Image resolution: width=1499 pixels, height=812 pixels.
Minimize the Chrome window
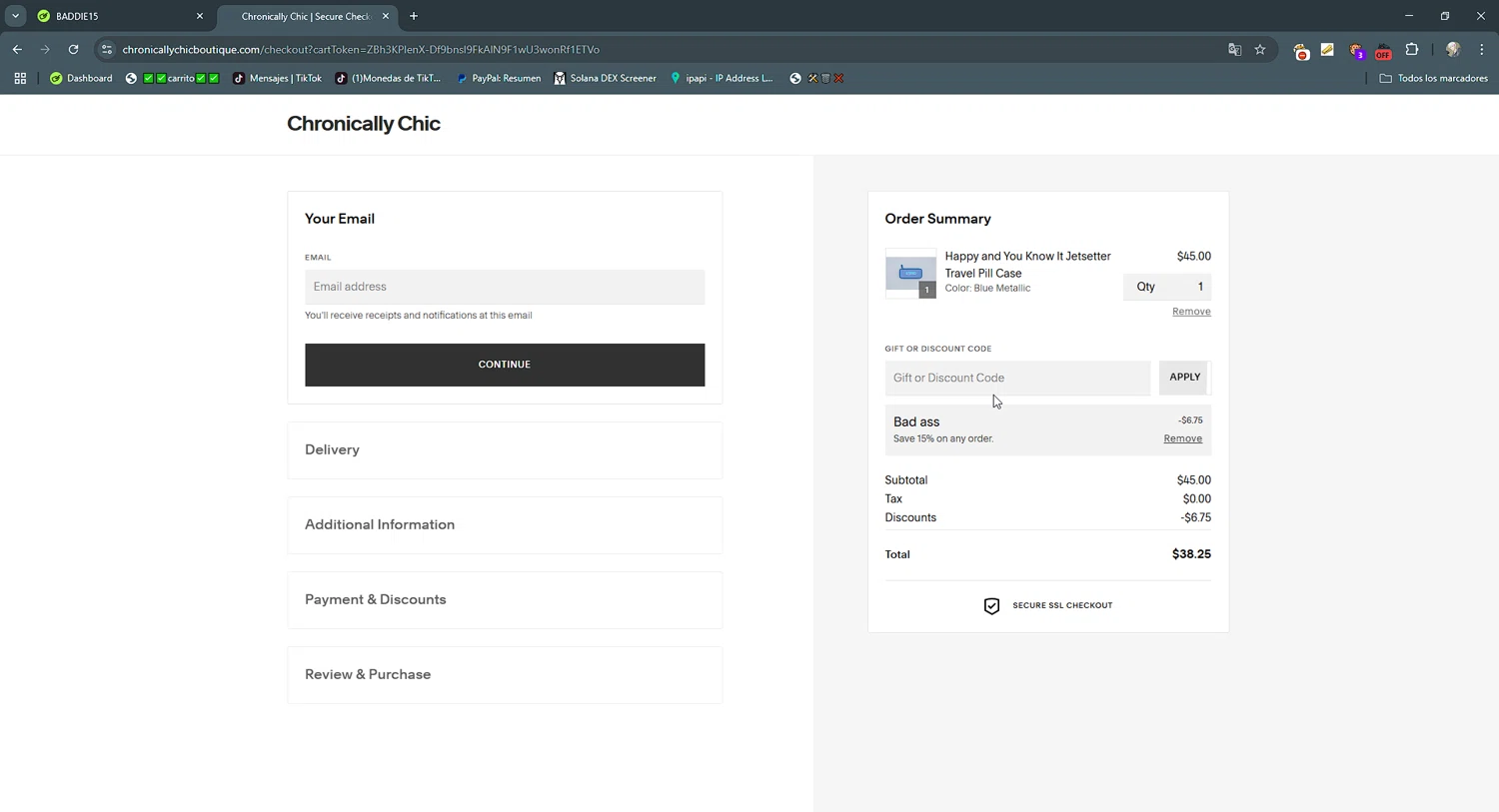pos(1409,16)
